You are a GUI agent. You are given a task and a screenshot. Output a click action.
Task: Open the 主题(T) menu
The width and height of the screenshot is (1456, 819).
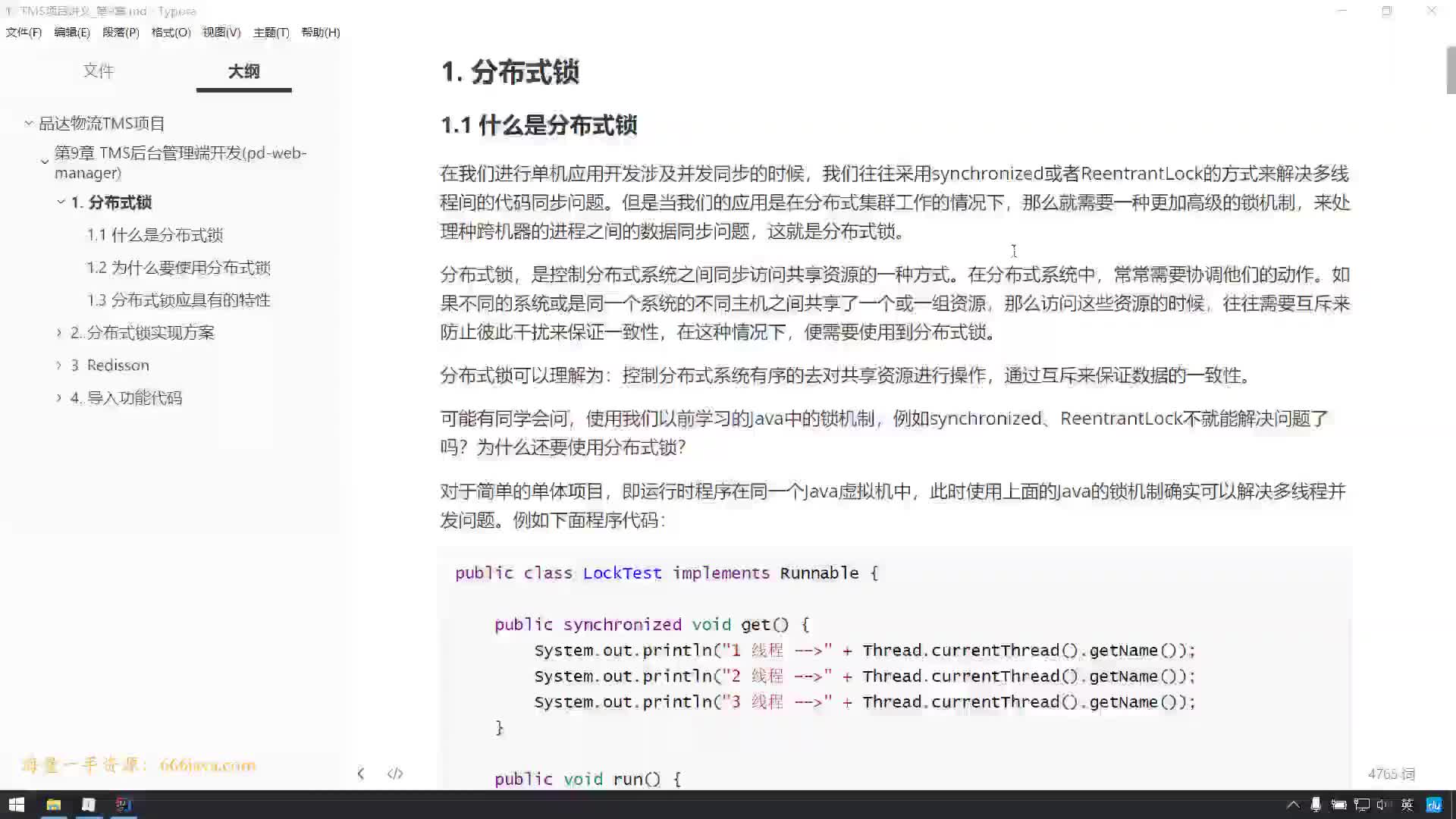click(x=271, y=32)
